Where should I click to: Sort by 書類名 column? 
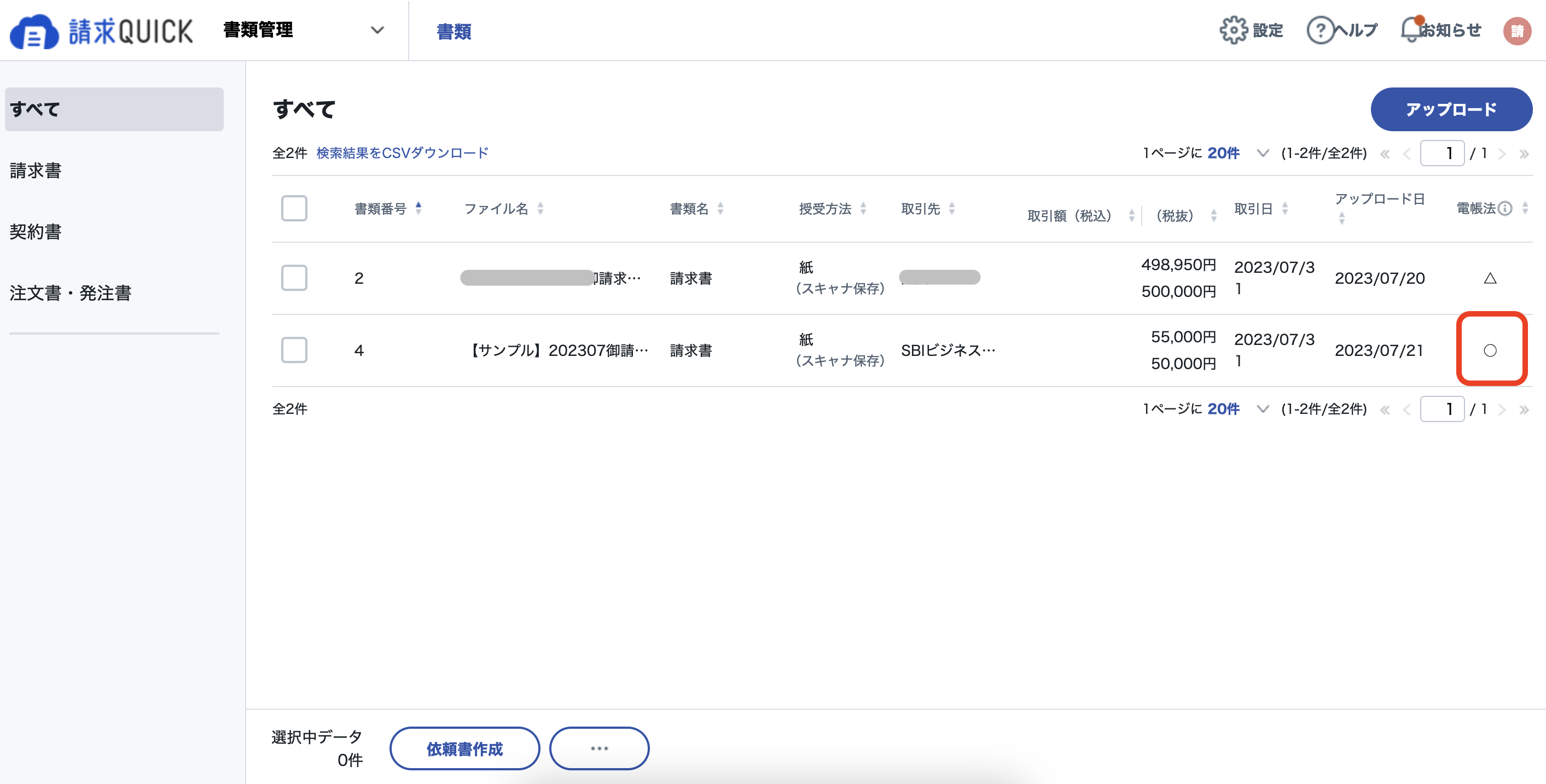(x=720, y=208)
